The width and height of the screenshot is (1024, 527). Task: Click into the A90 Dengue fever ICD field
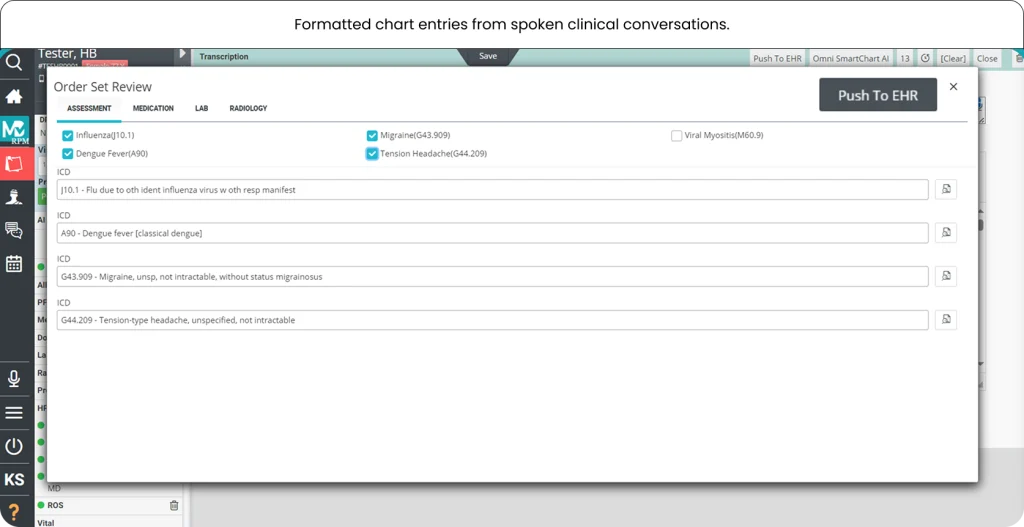pyautogui.click(x=492, y=233)
